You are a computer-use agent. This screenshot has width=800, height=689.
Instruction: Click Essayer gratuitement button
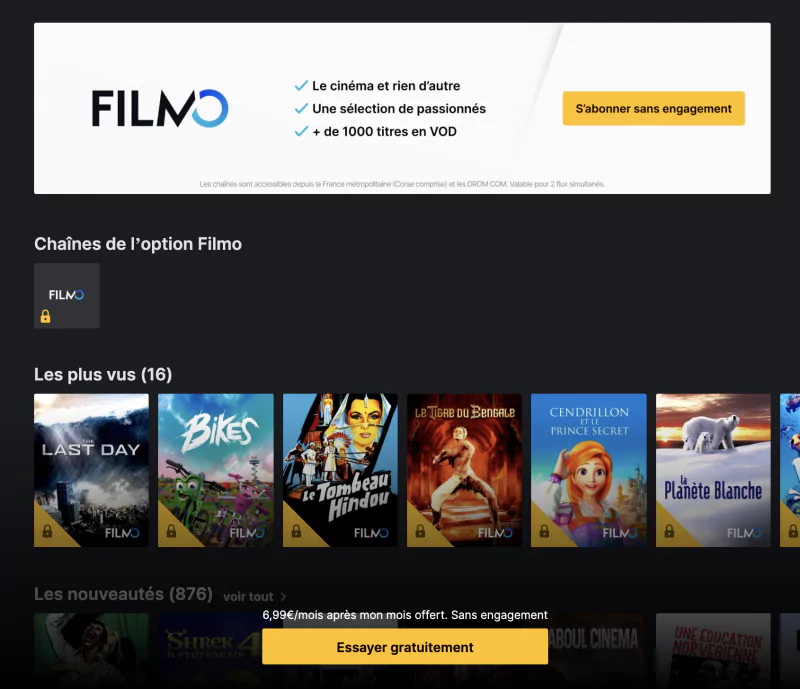coord(405,647)
